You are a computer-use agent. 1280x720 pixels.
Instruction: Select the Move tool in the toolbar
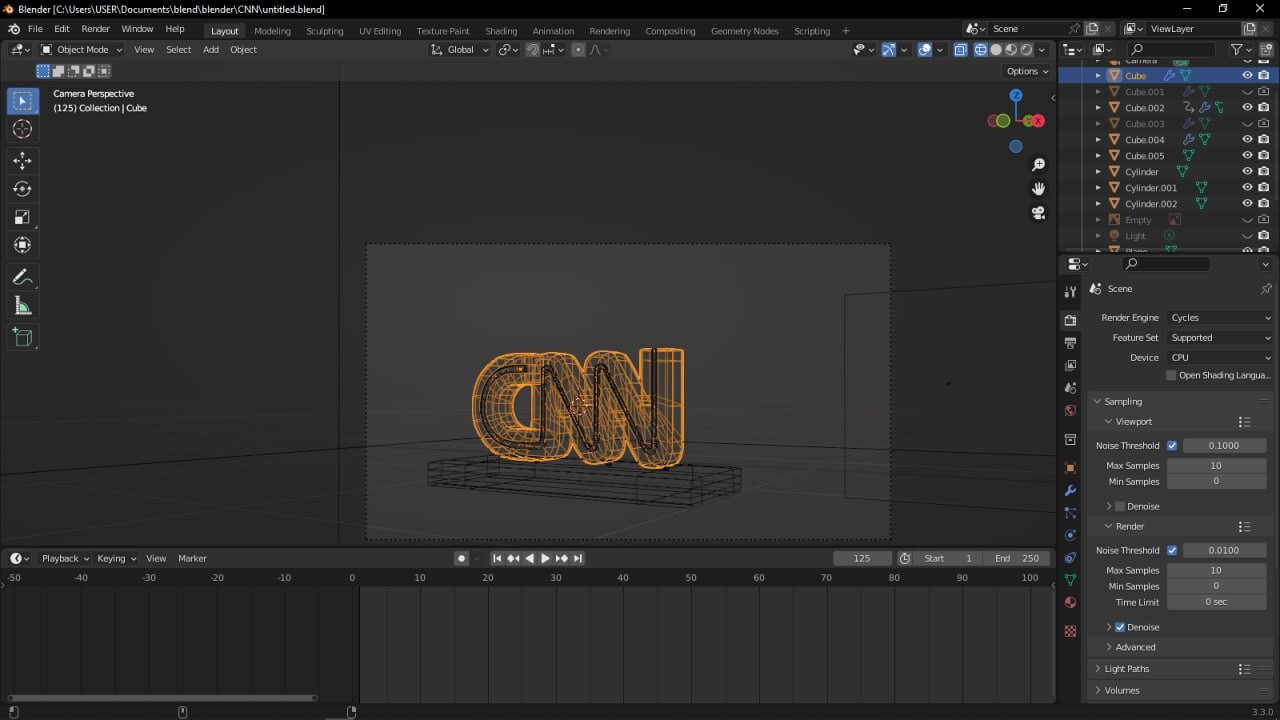coord(23,160)
